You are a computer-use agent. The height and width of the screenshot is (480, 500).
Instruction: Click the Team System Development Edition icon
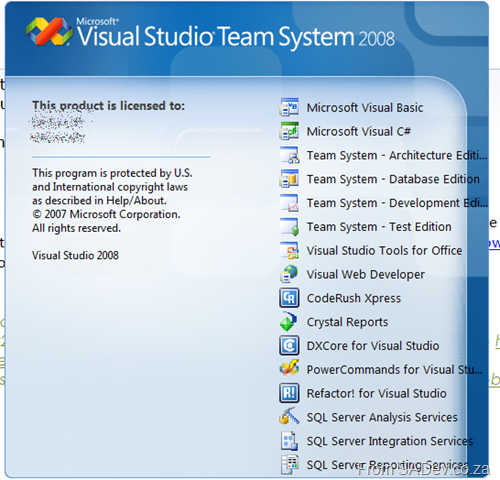click(289, 202)
